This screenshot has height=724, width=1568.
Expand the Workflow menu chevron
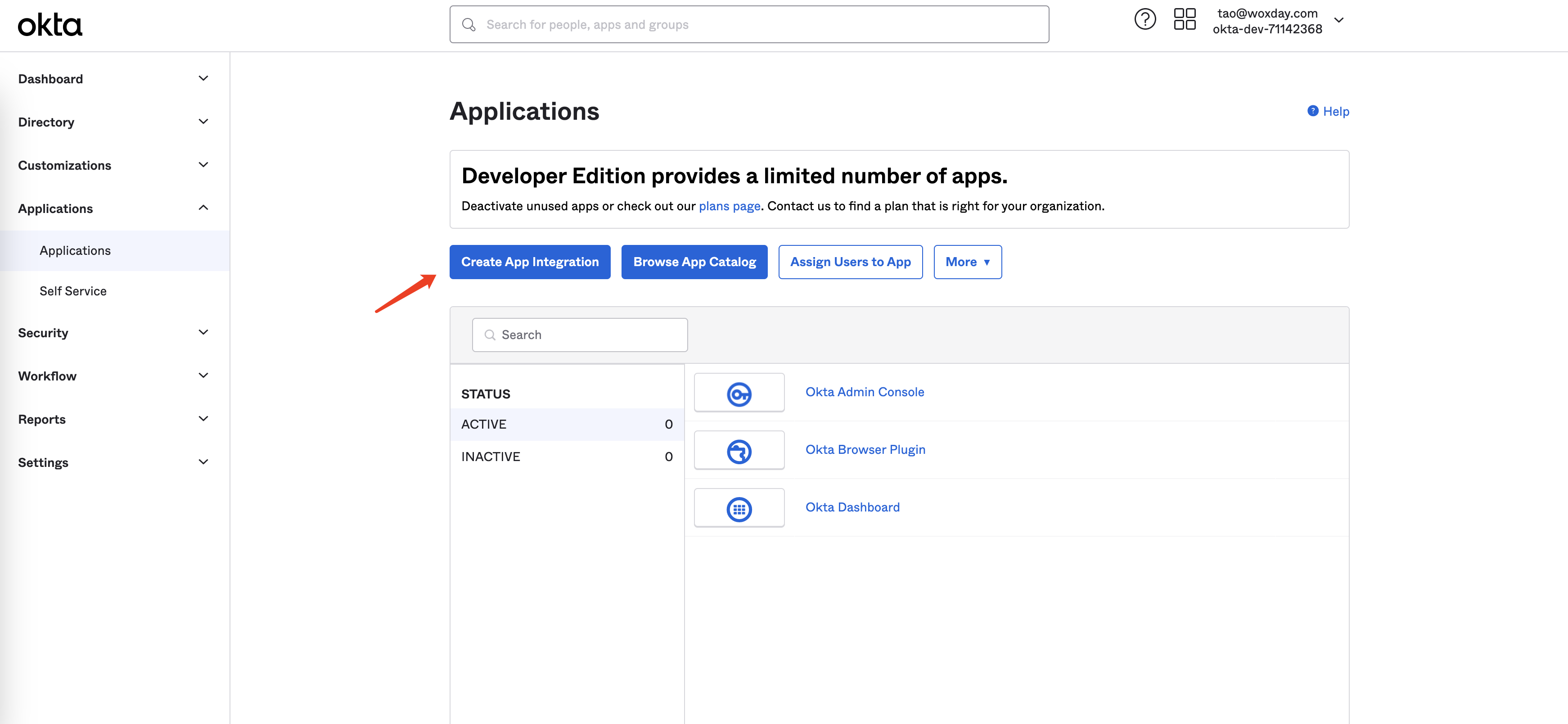tap(203, 376)
